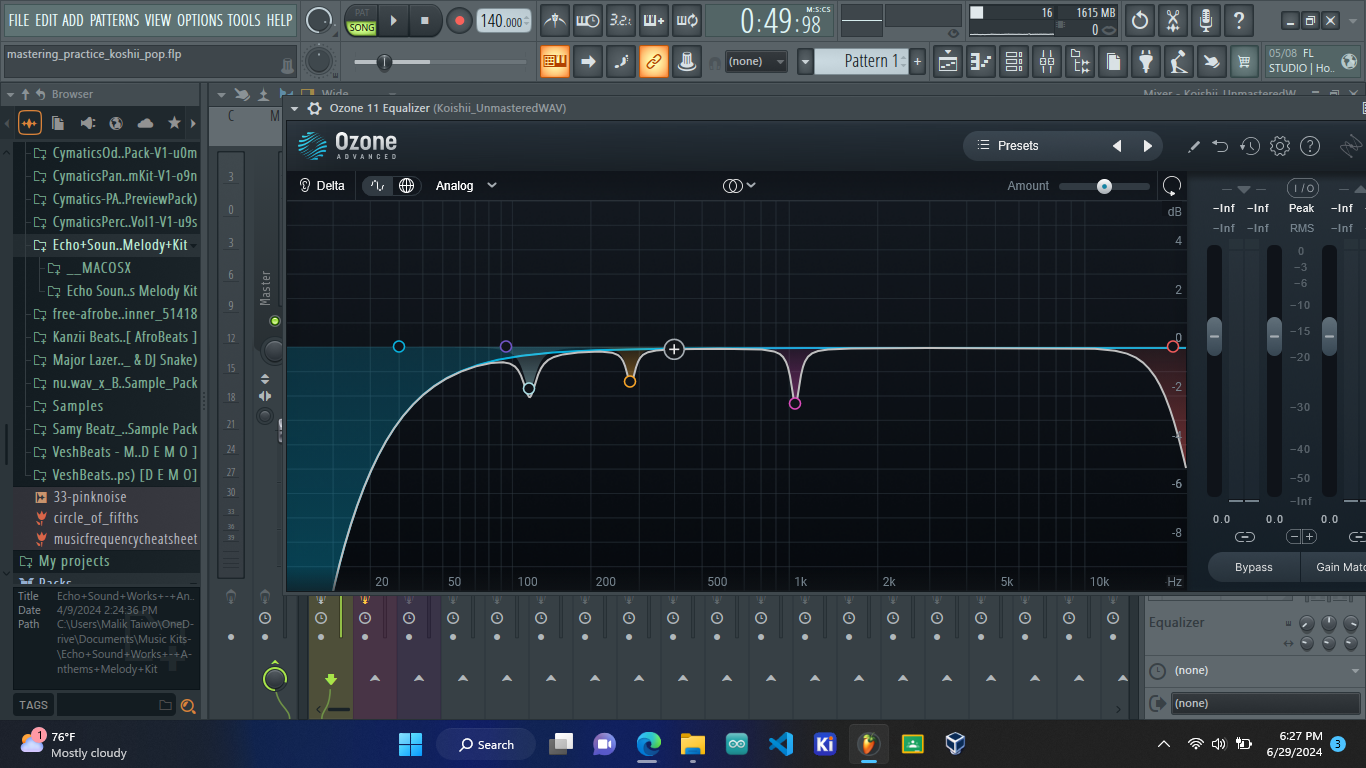
Task: Open the help question mark button
Action: [1239, 20]
